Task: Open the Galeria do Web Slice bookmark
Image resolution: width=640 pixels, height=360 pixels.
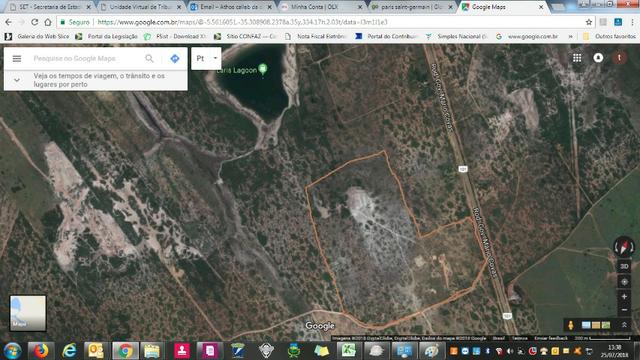Action: coord(37,36)
